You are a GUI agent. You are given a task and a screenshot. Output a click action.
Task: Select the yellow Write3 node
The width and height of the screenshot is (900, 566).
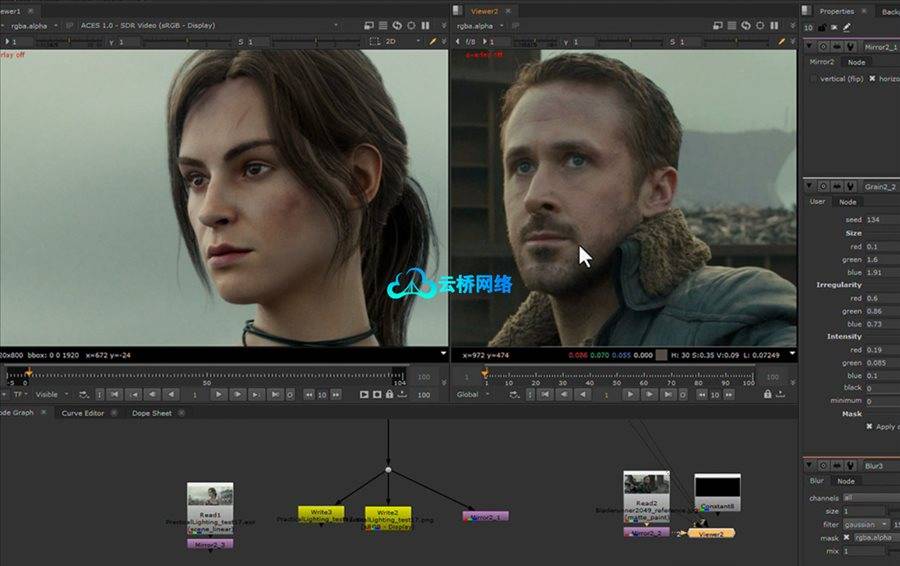click(321, 513)
